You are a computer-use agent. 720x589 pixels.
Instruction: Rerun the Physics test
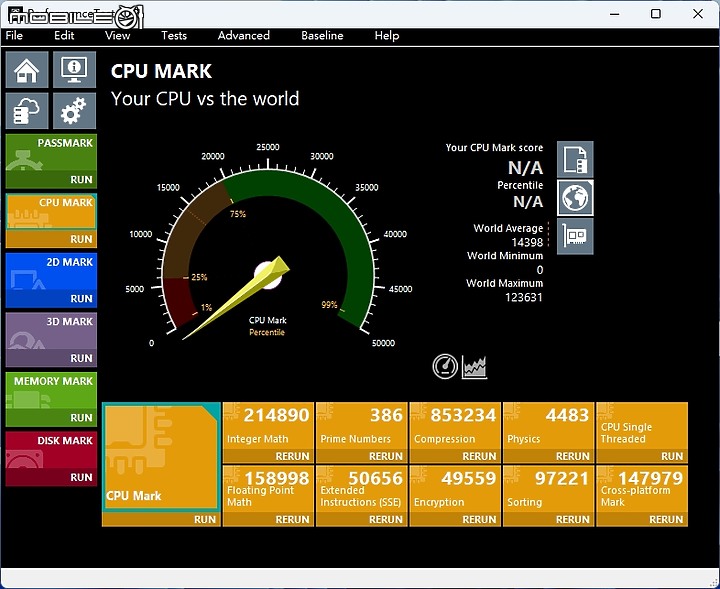(573, 456)
